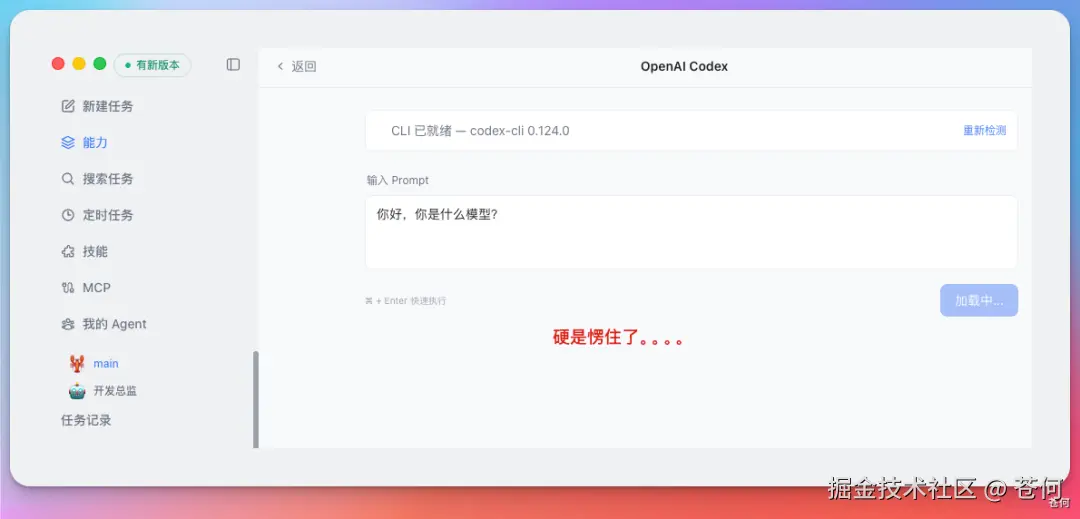Click the 有新版本 update badge
Viewport: 1080px width, 519px height.
click(152, 65)
